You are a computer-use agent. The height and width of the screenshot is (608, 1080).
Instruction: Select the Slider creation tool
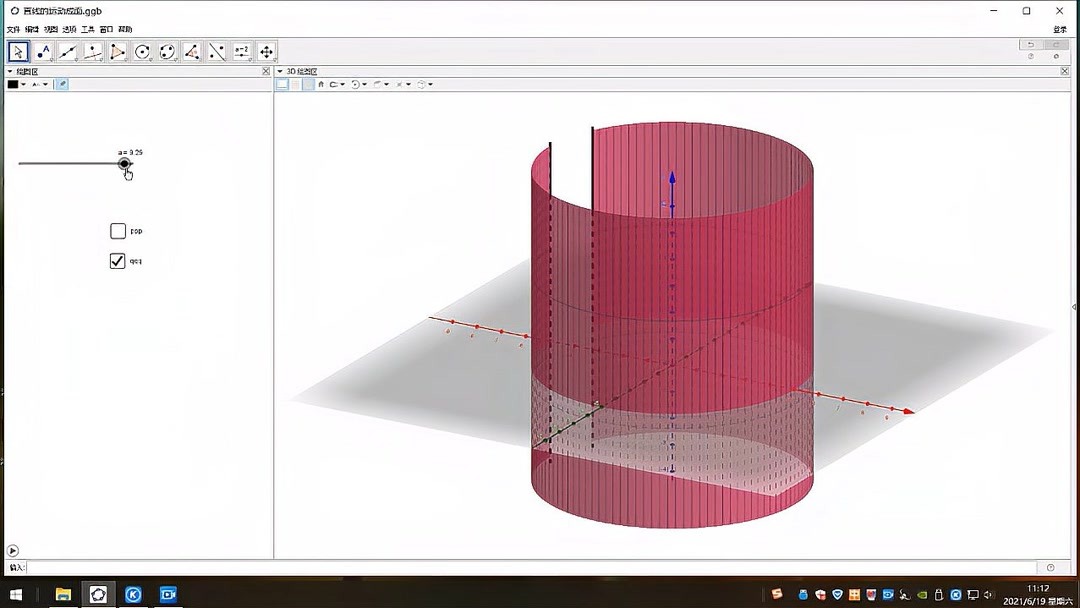(242, 51)
